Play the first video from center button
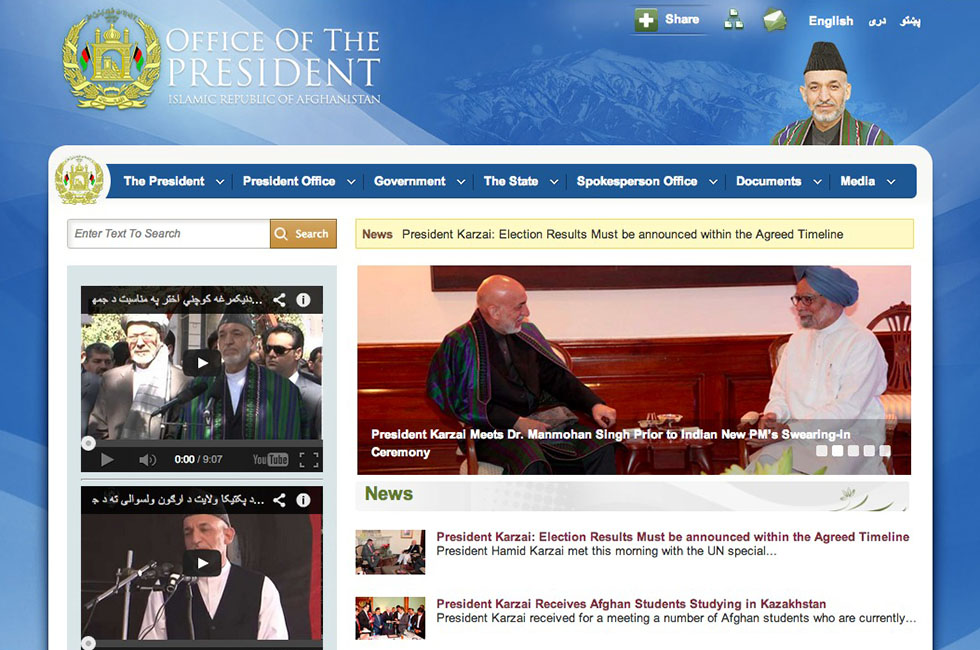Image resolution: width=980 pixels, height=650 pixels. pyautogui.click(x=202, y=363)
